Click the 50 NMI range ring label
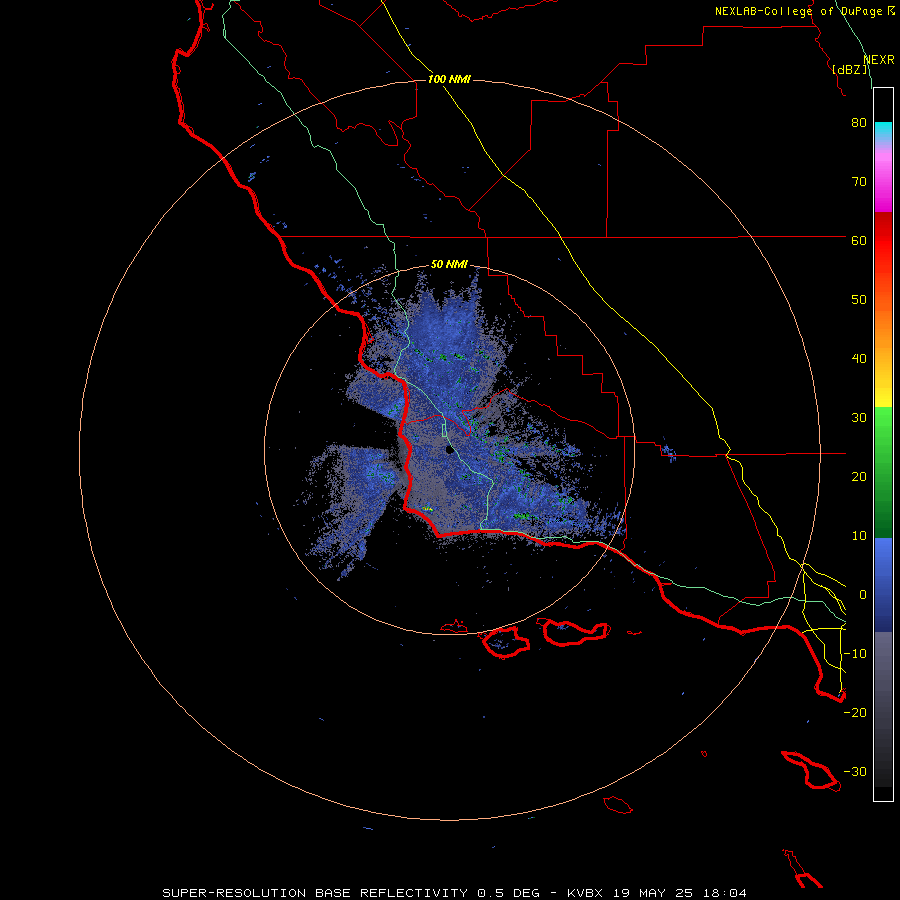 click(x=449, y=264)
